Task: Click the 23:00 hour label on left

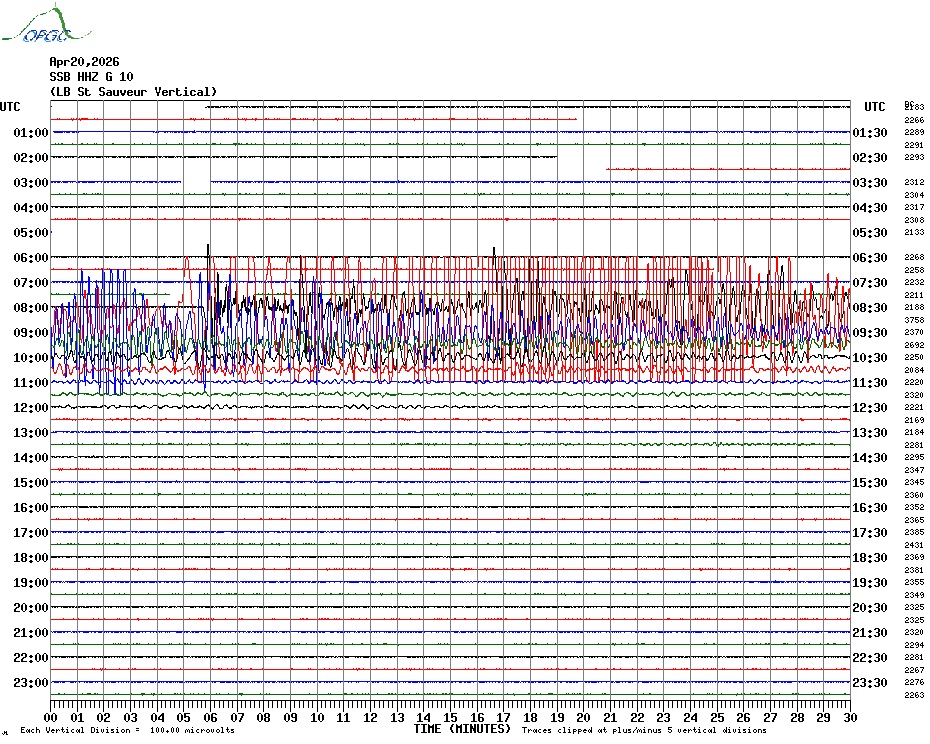Action: (x=31, y=683)
